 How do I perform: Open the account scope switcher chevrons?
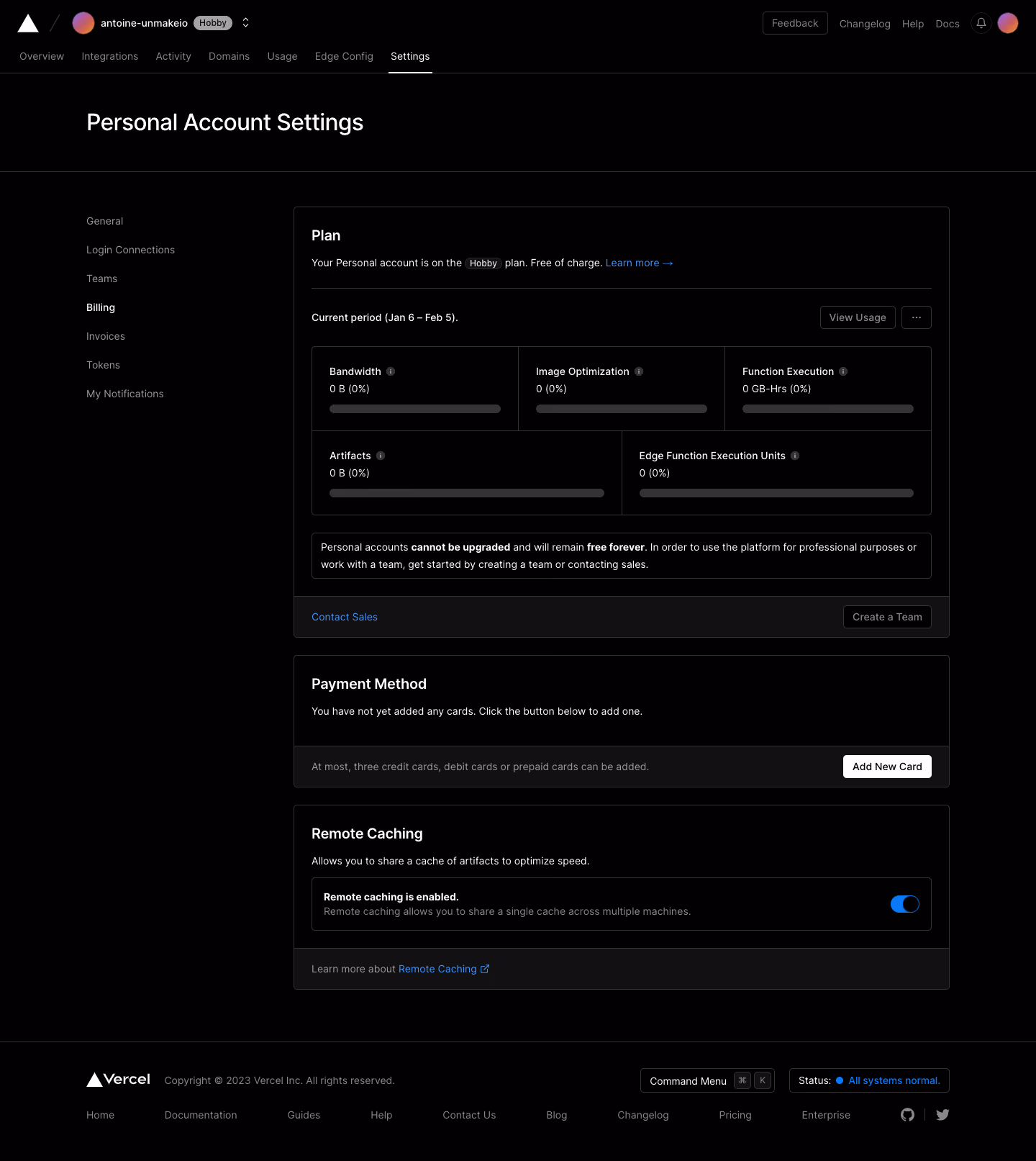[245, 23]
